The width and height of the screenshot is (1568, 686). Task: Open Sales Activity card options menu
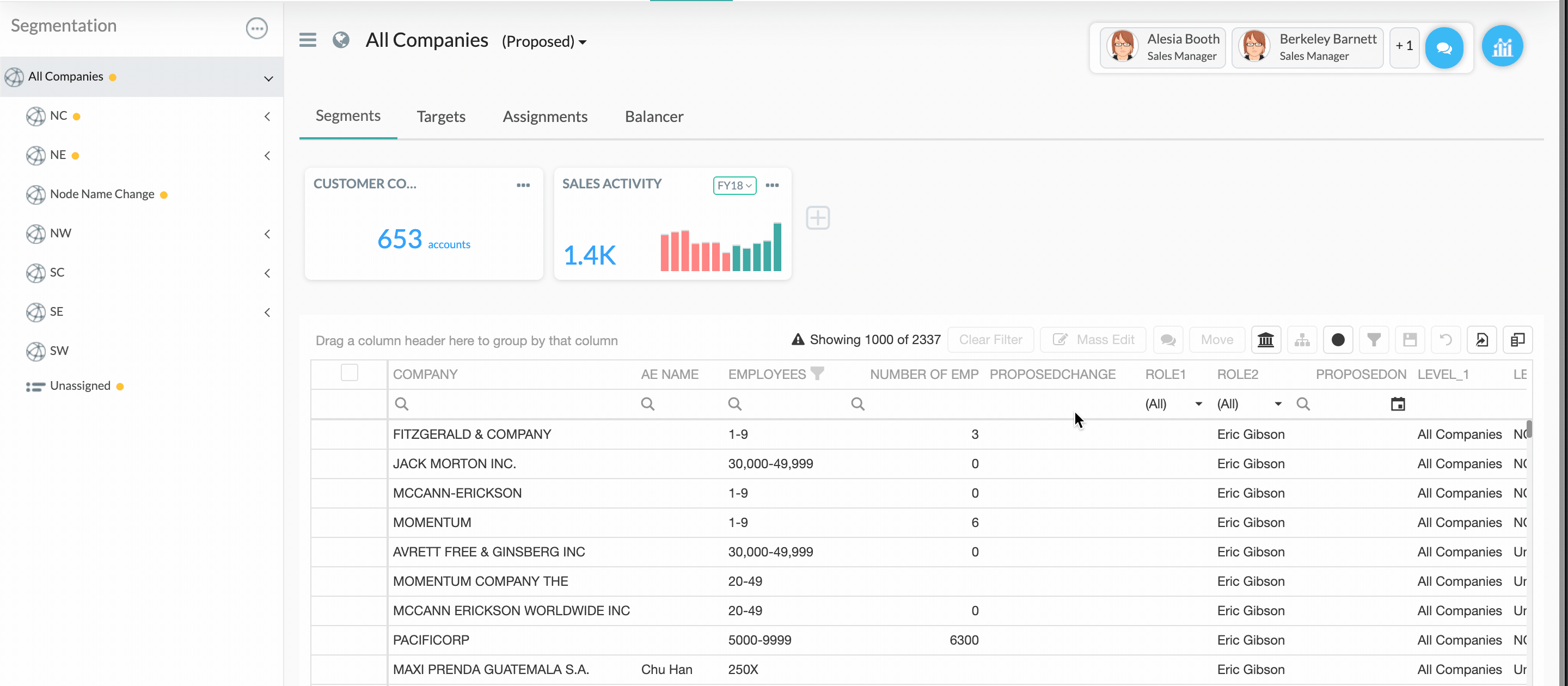(x=772, y=185)
